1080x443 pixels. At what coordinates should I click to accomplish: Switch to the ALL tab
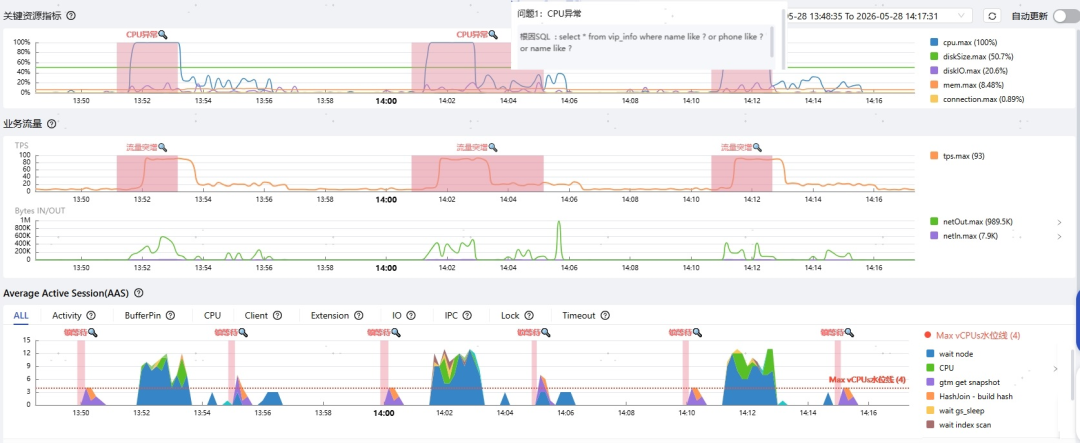pyautogui.click(x=21, y=316)
